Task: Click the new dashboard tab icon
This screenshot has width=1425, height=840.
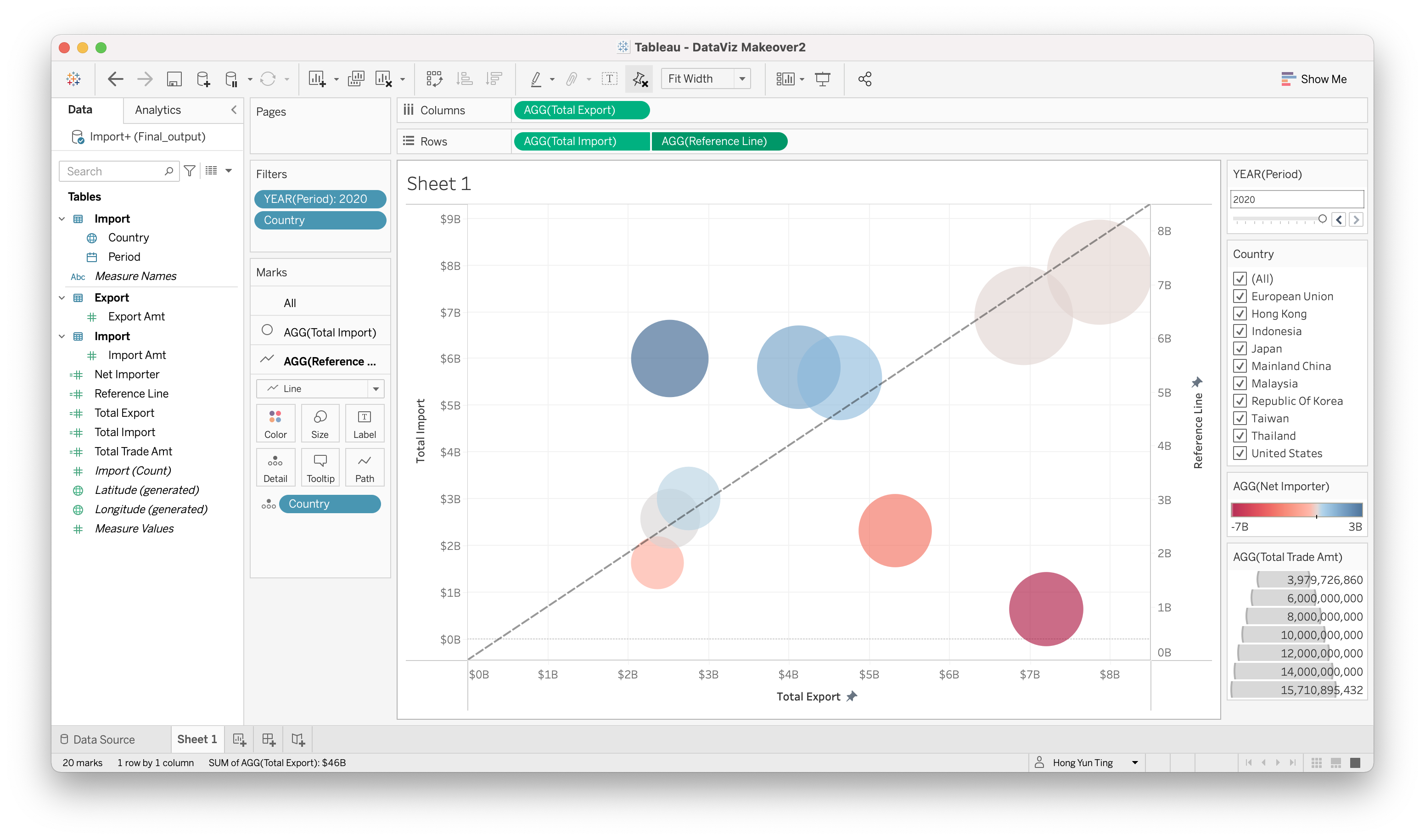Action: [269, 739]
